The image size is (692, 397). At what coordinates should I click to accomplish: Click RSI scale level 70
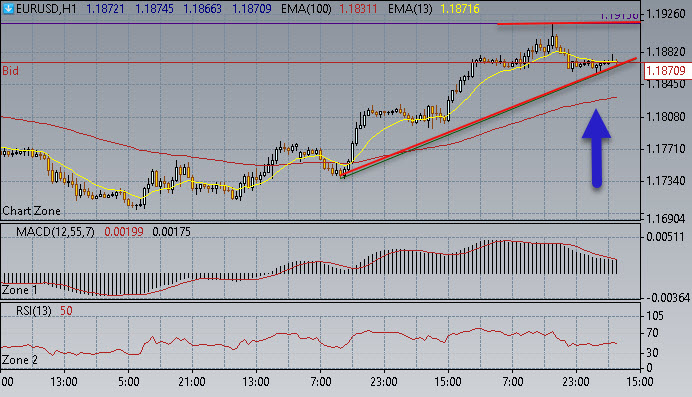click(652, 333)
